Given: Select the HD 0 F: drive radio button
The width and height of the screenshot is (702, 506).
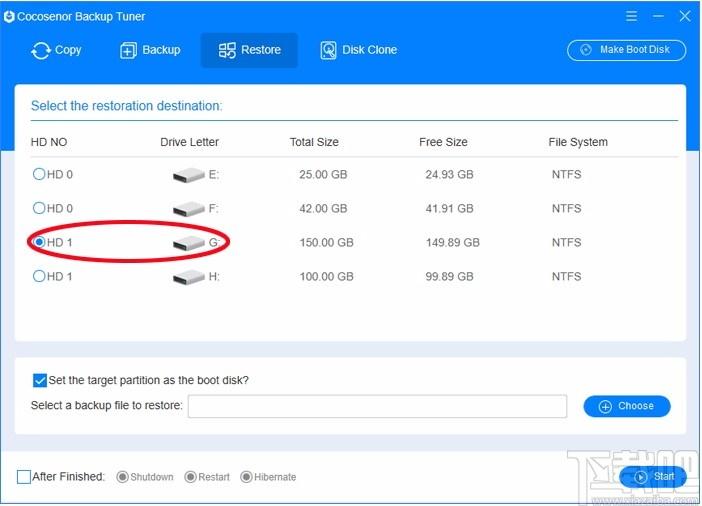Looking at the screenshot, I should [39, 208].
